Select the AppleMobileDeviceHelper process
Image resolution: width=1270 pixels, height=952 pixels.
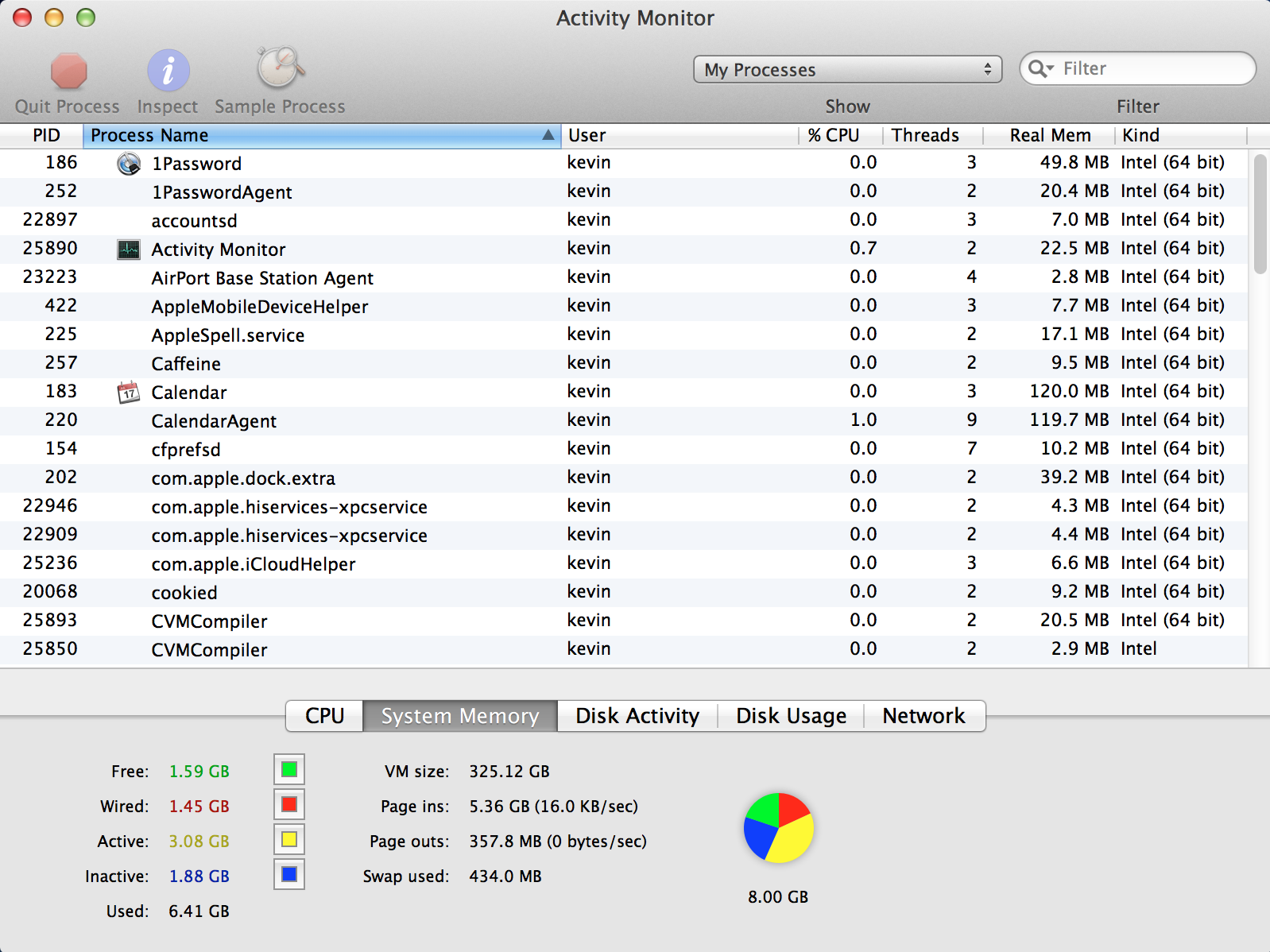click(x=624, y=307)
